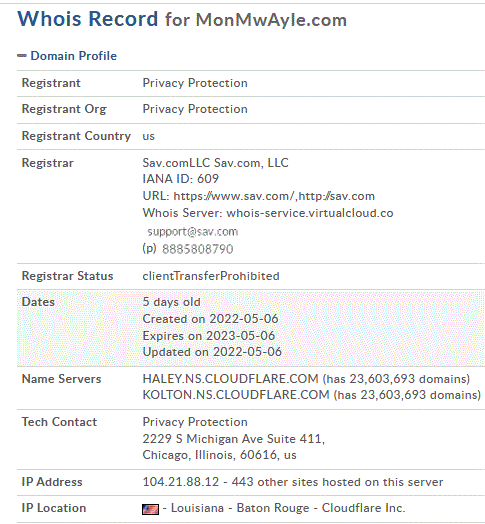Screen dimensions: 485x524
Task: Click the Tech Contact Chicago address line
Action: [219, 455]
